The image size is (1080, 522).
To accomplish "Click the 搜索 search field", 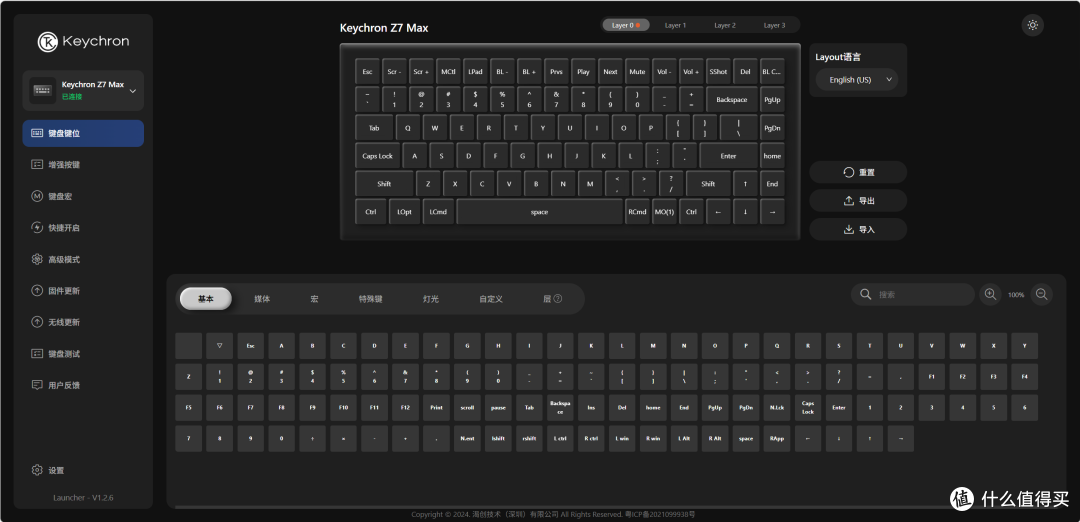I will pos(913,294).
